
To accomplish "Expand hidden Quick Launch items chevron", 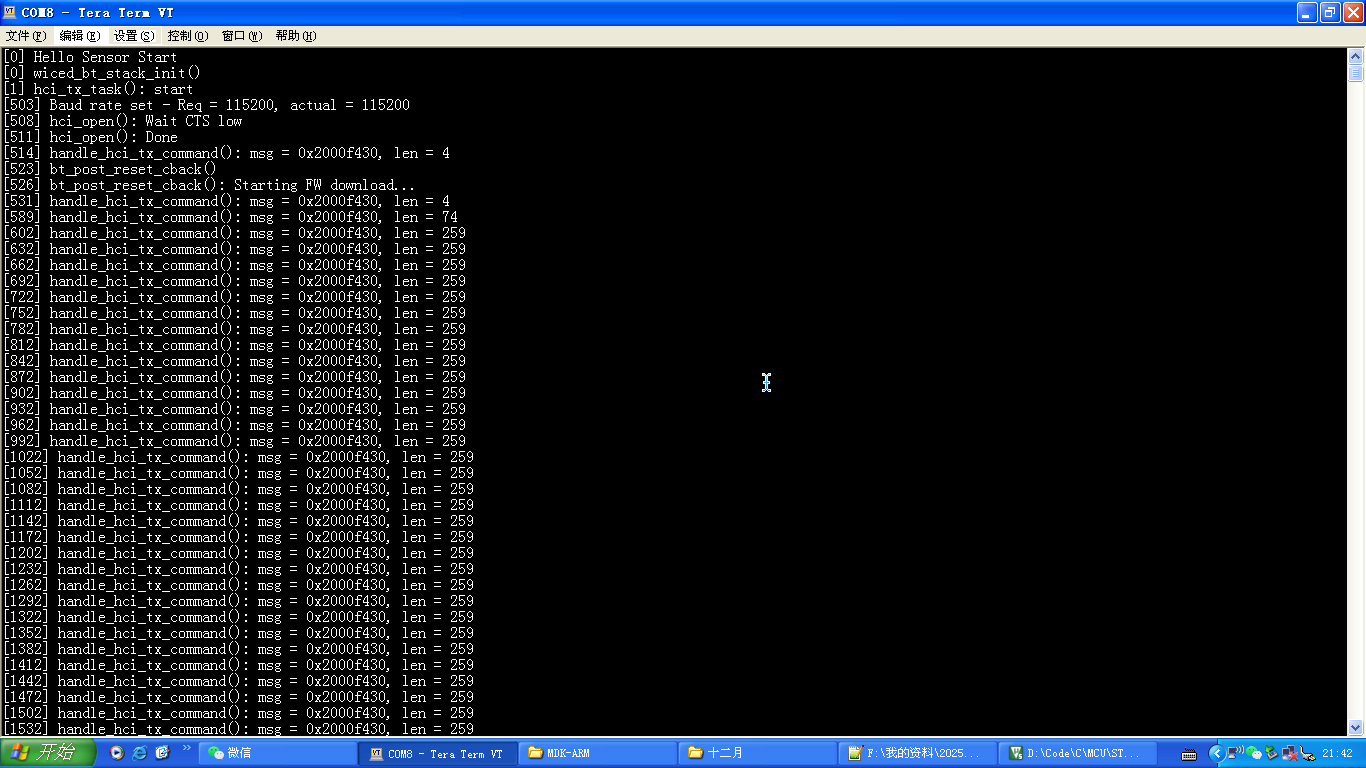I will click(x=186, y=748).
